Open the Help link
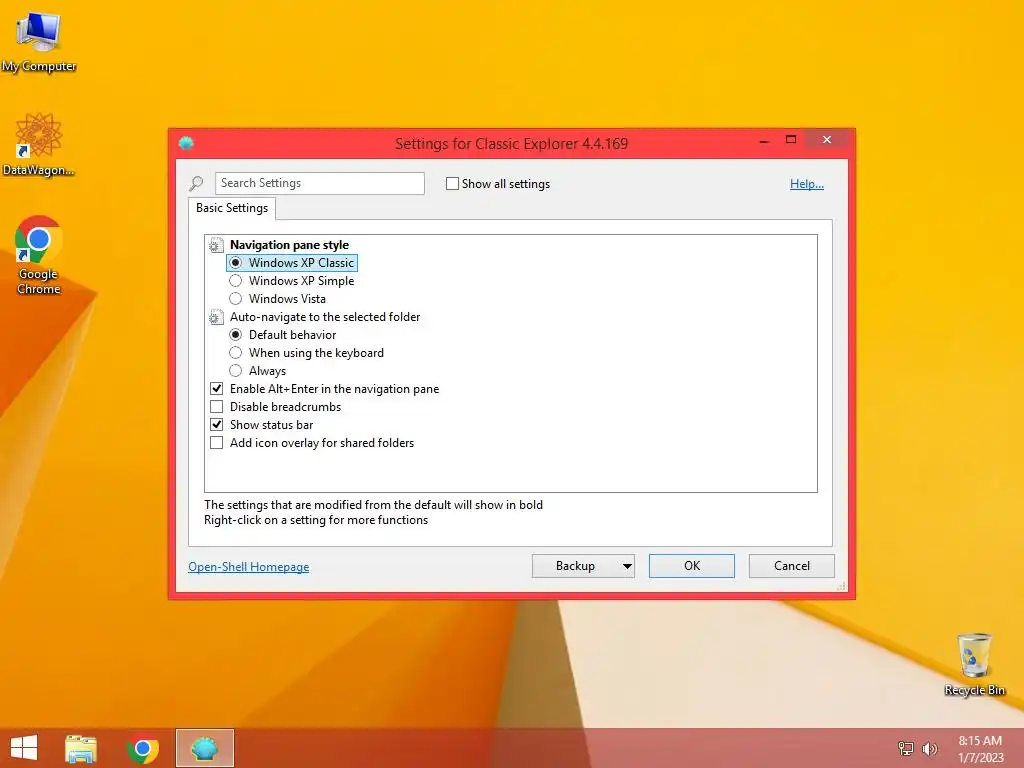 coord(807,184)
